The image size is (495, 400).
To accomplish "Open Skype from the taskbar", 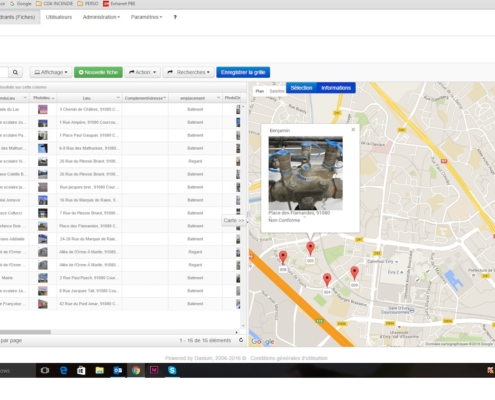I will pos(172,370).
